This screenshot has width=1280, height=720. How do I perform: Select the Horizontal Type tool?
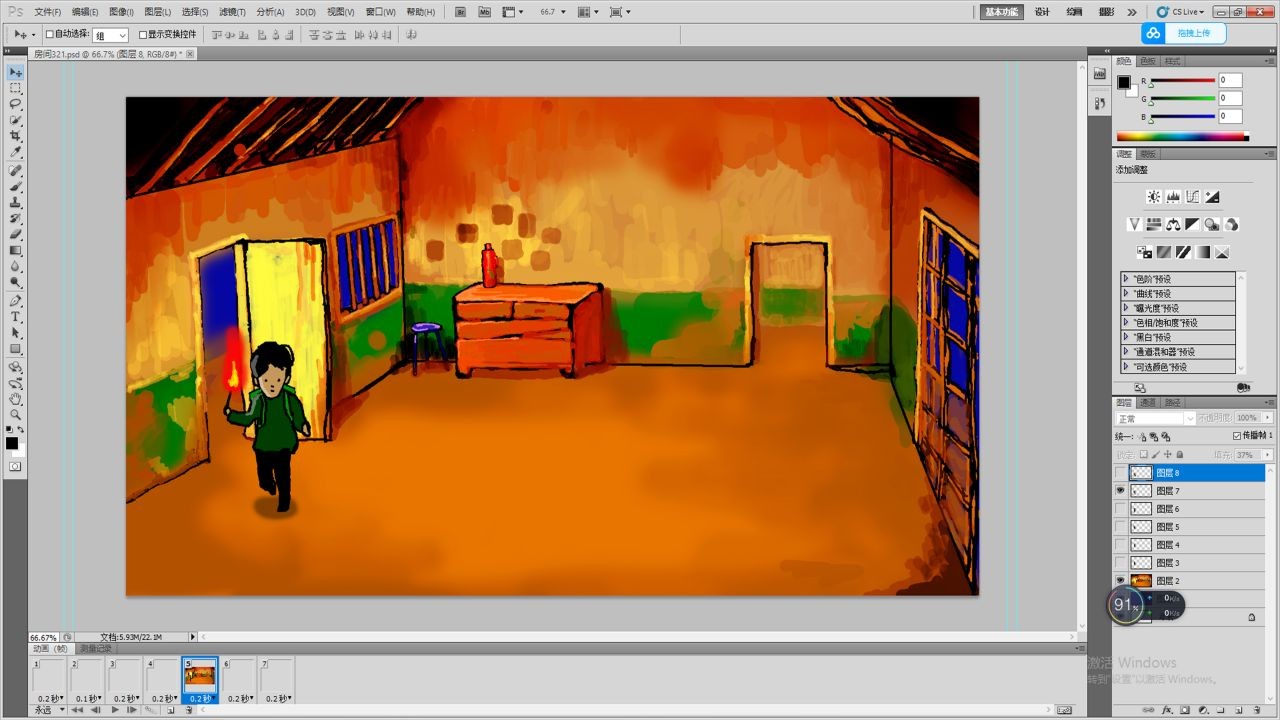pos(16,317)
